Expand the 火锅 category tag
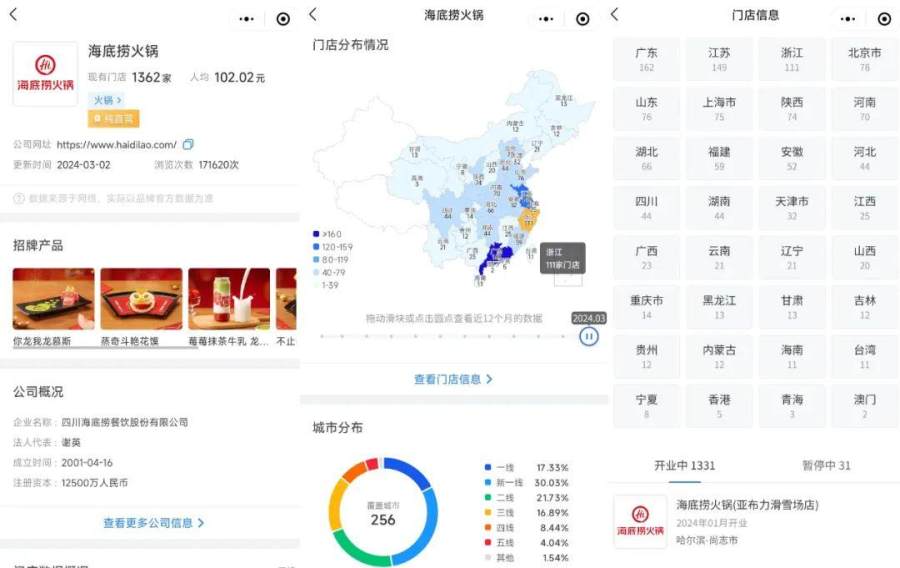 (x=107, y=100)
